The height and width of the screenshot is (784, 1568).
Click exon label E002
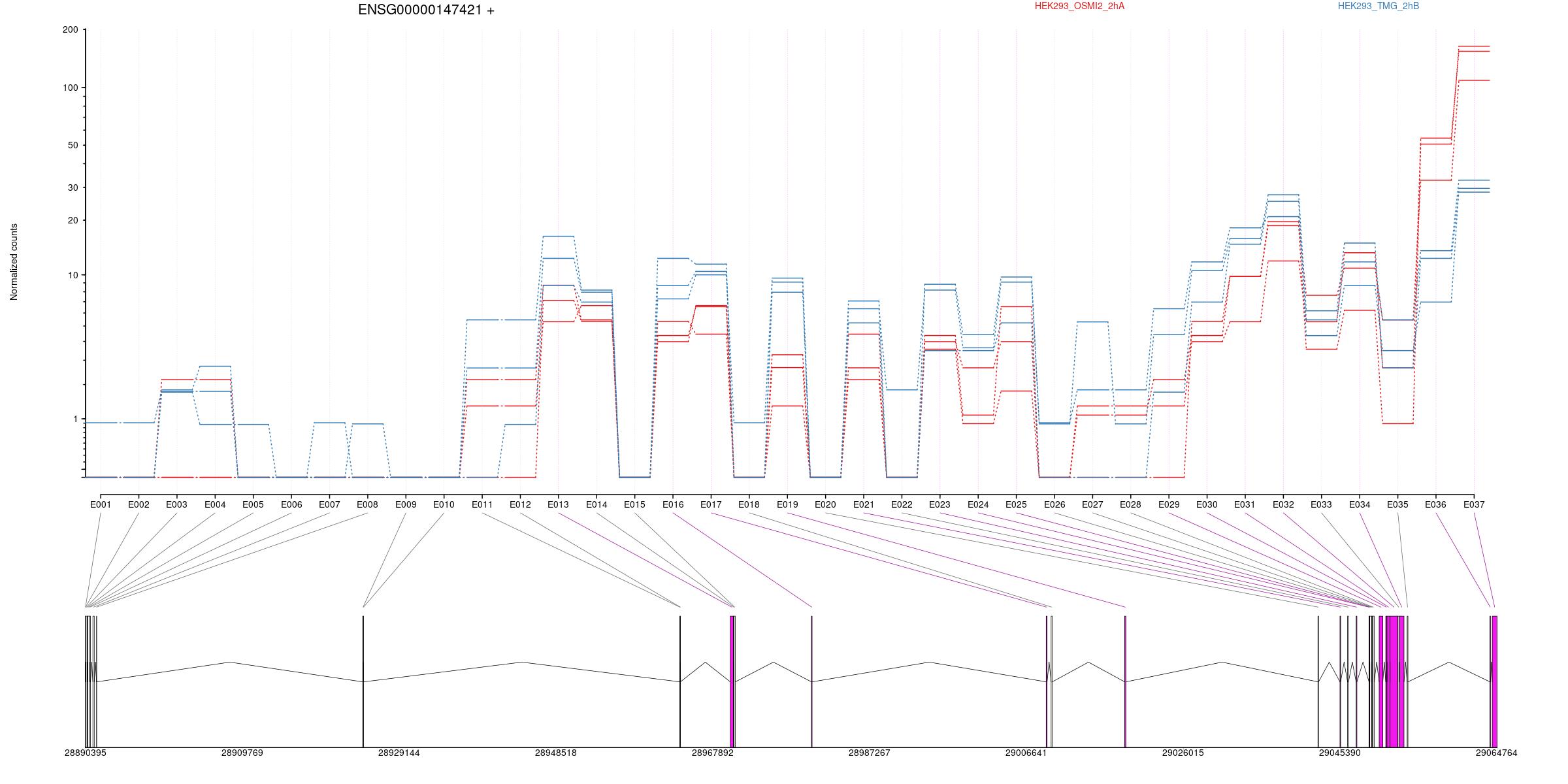[x=139, y=504]
